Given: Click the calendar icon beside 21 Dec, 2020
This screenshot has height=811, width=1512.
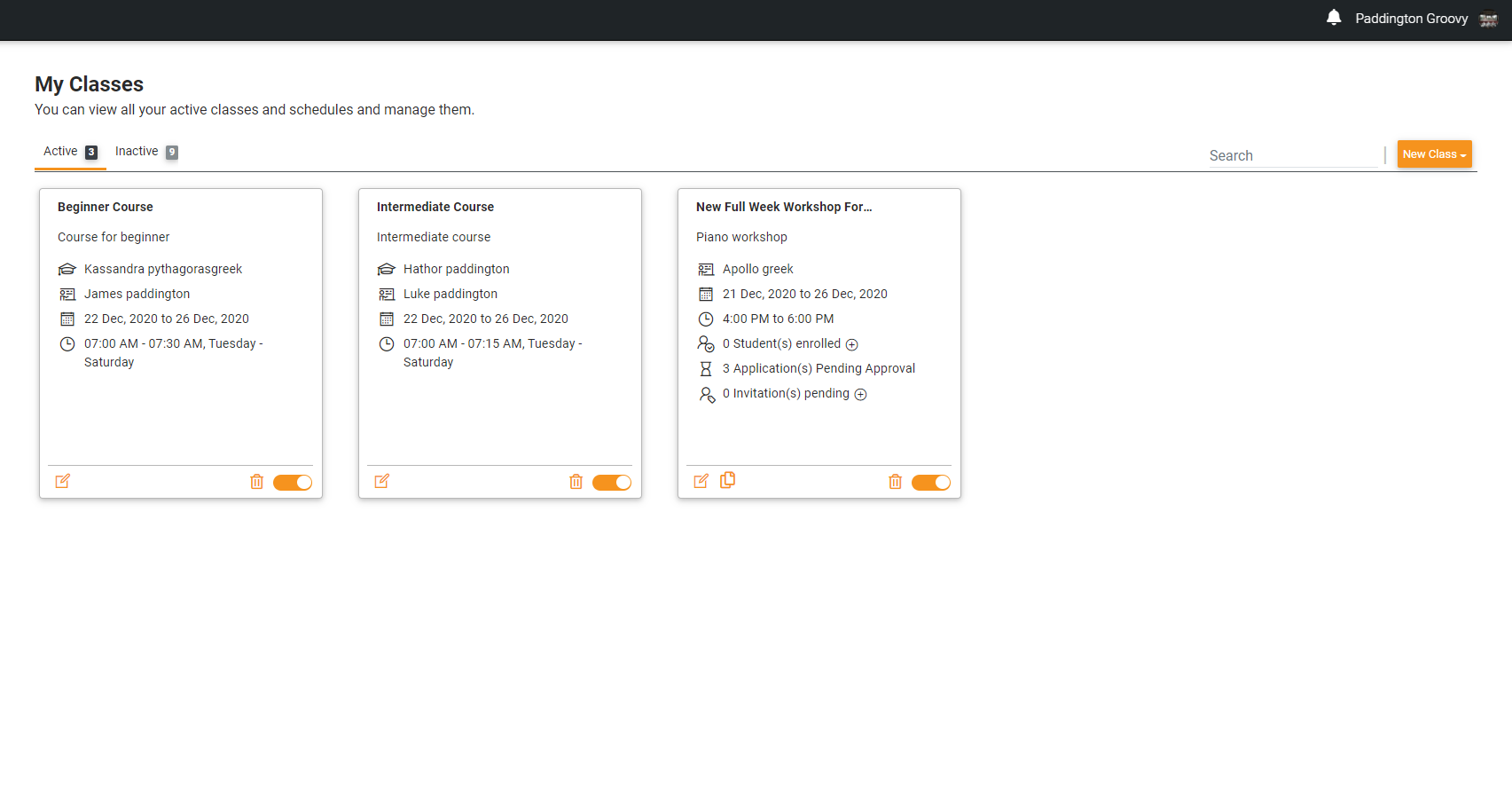Looking at the screenshot, I should coord(706,294).
